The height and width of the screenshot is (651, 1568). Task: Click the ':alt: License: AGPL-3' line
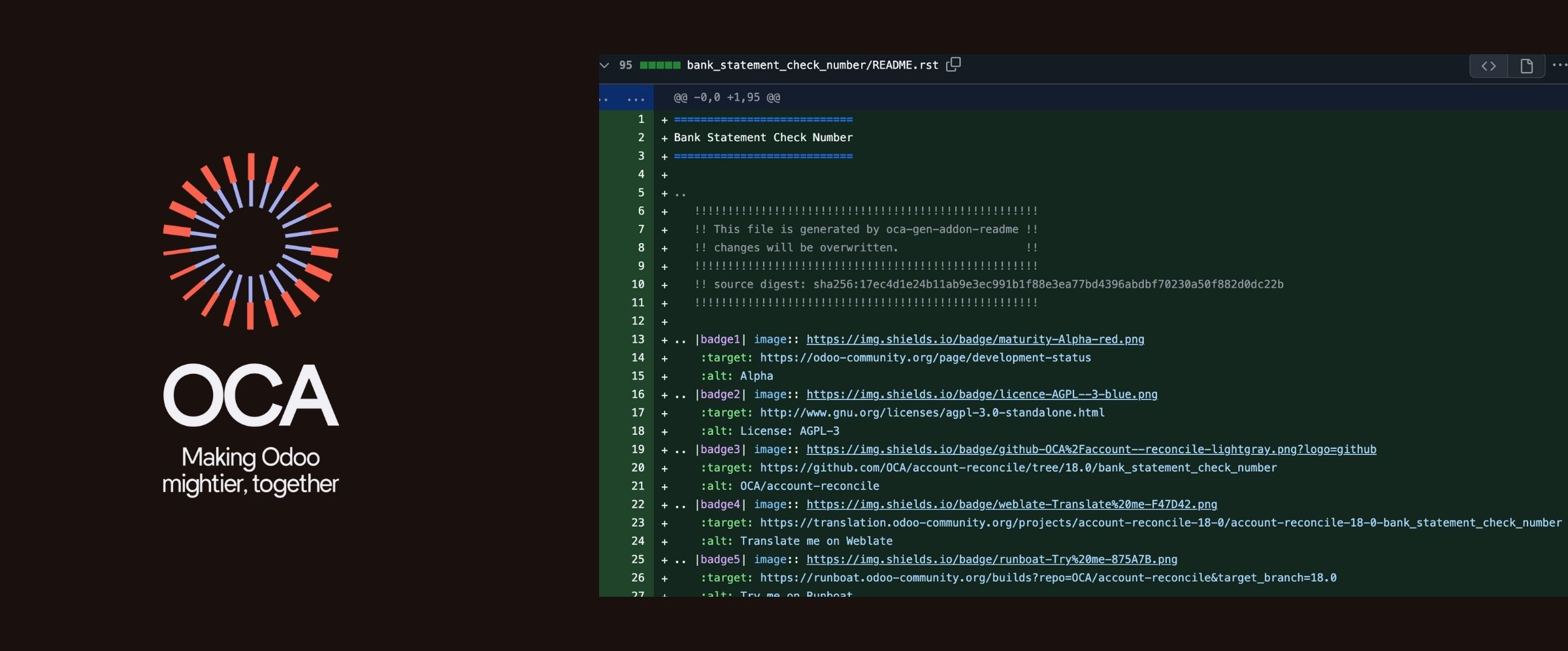(770, 431)
